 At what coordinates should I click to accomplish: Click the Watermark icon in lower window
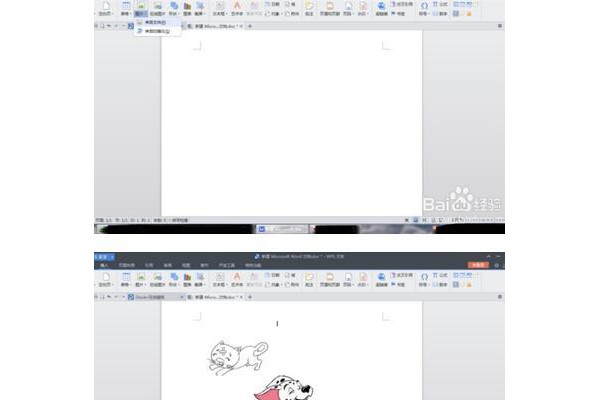(362, 277)
